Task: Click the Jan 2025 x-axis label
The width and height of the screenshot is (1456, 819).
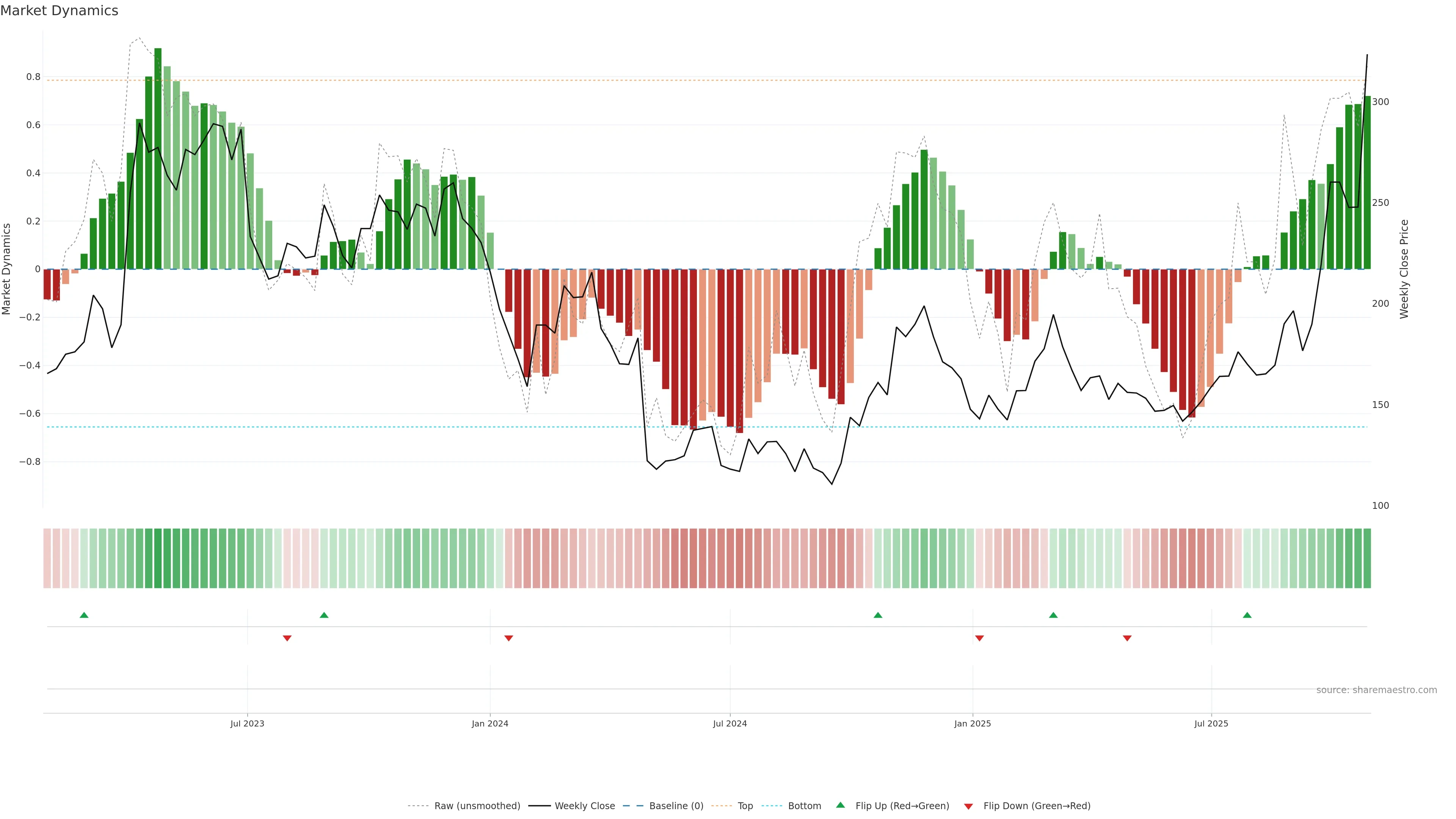Action: point(972,723)
